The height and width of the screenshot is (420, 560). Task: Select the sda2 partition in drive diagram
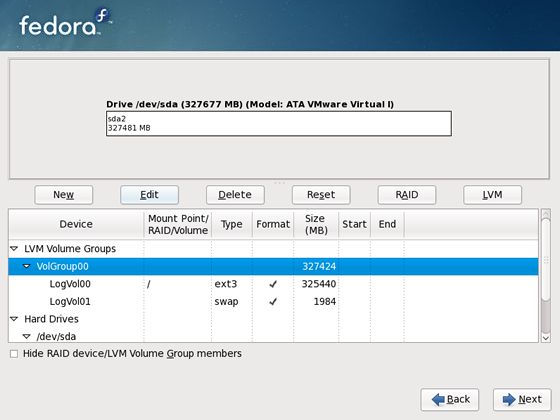point(279,124)
